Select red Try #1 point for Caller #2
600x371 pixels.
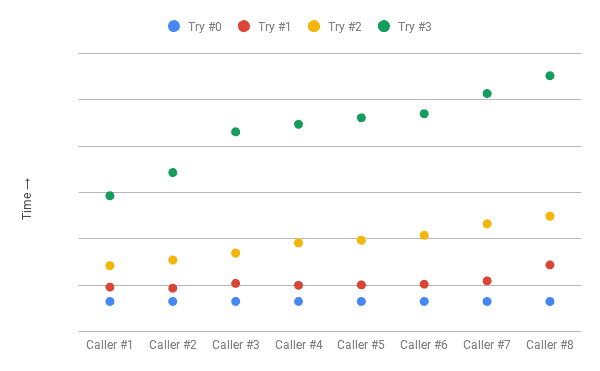173,288
